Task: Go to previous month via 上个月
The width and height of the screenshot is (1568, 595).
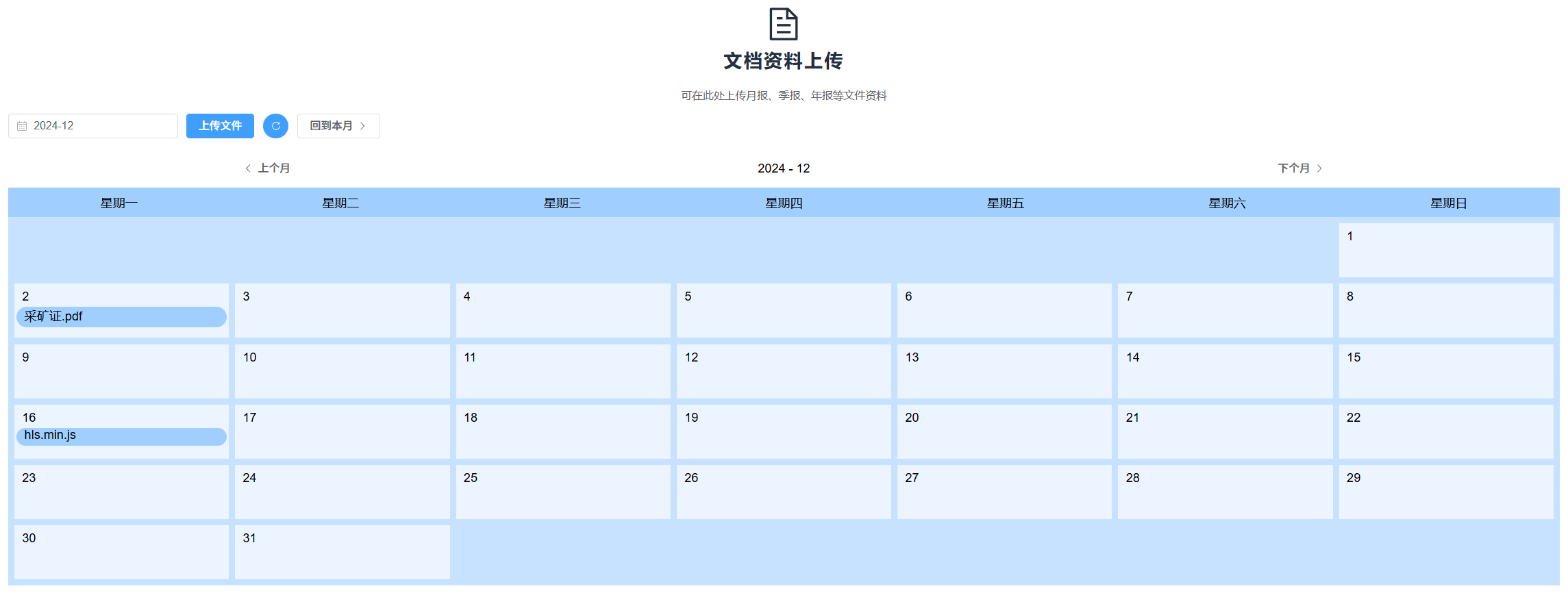Action: pyautogui.click(x=273, y=168)
